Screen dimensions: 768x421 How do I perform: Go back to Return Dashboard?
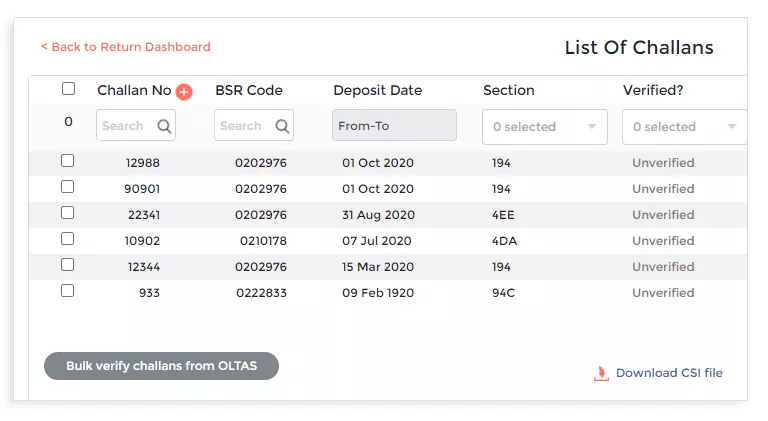tap(126, 47)
